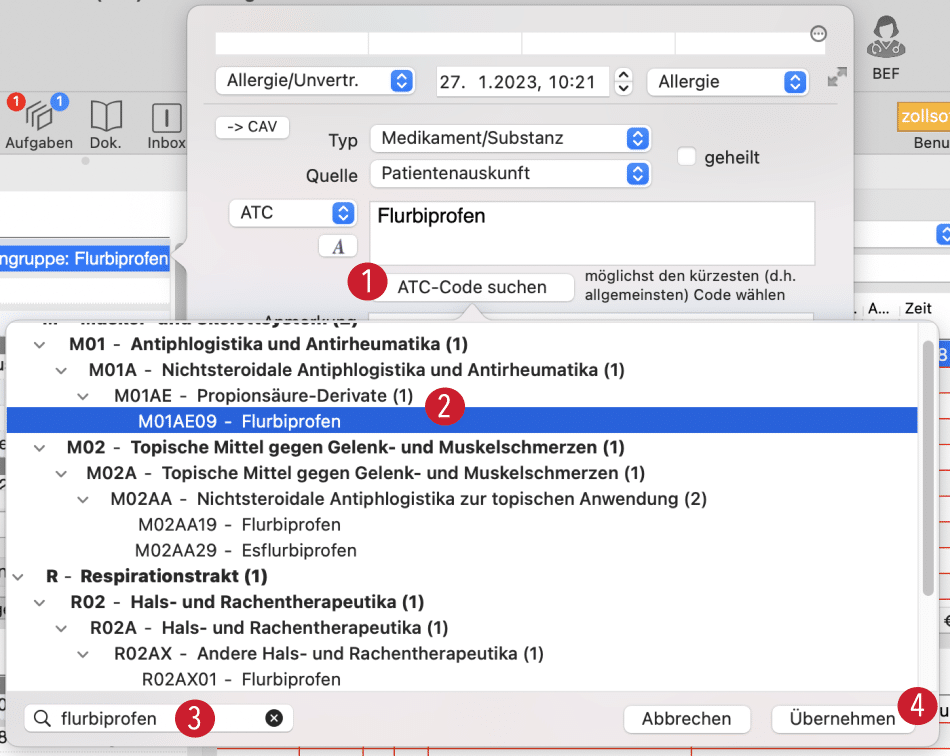
Task: Click the expand popover arrows icon
Action: (837, 77)
